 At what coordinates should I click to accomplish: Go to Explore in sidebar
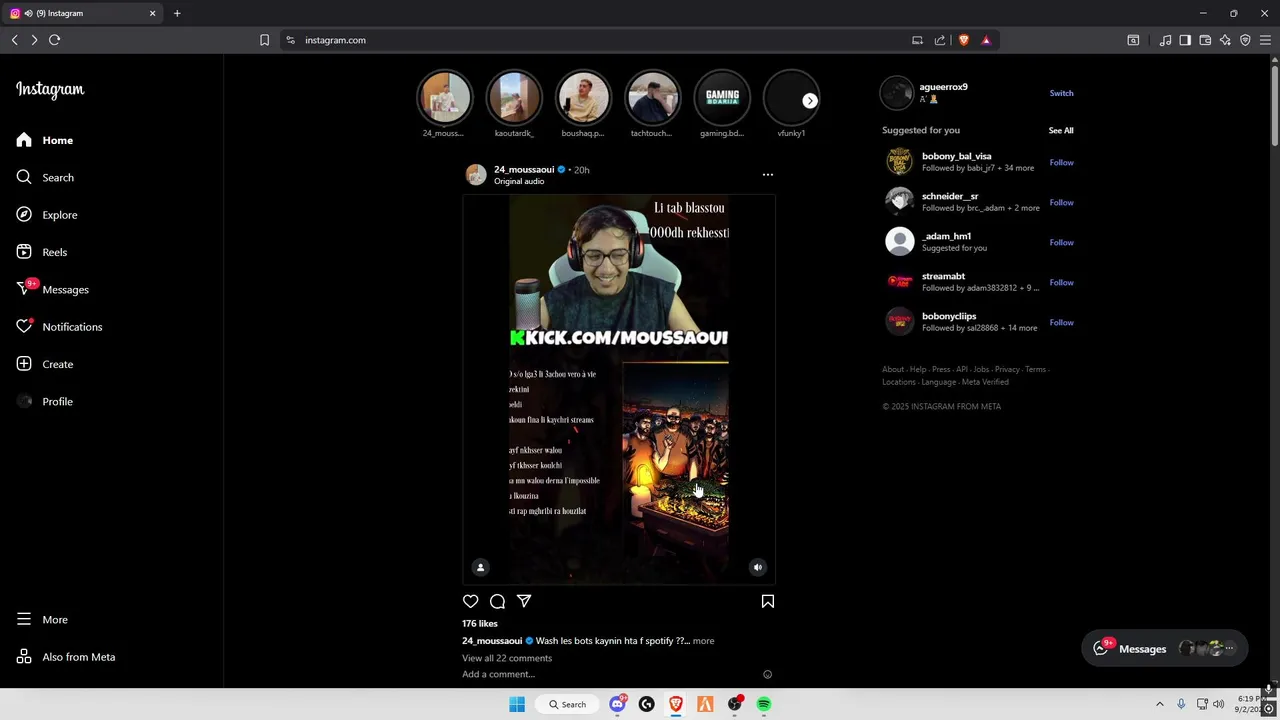point(47,215)
